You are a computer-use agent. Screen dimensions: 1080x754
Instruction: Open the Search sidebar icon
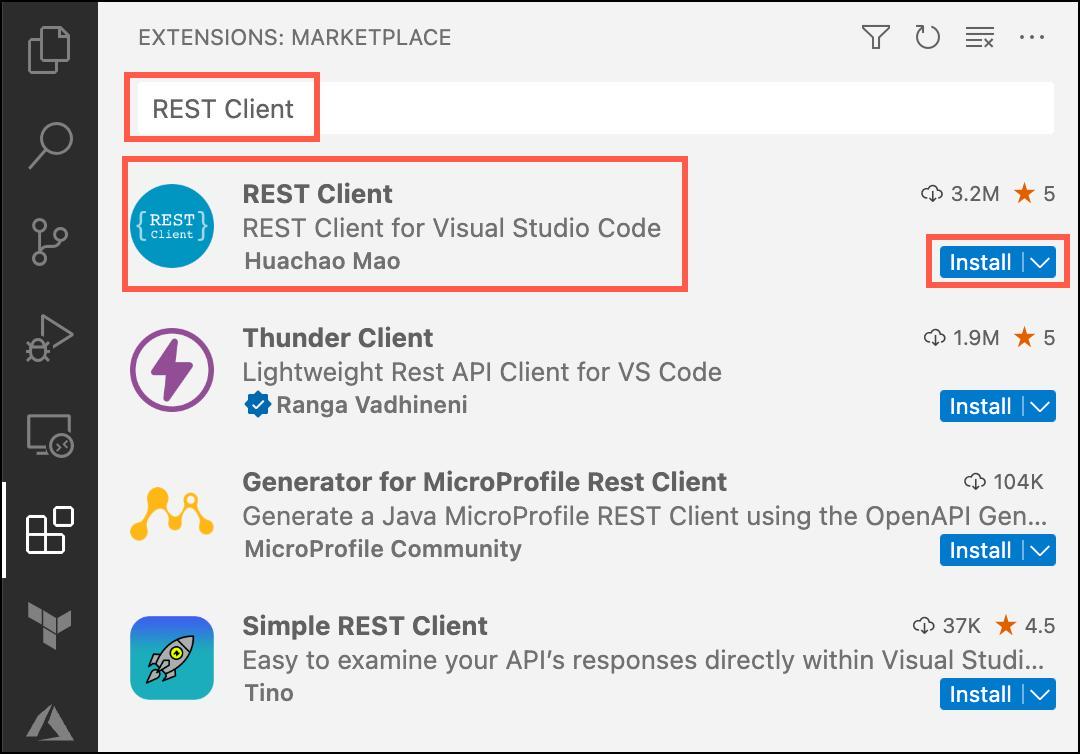coord(47,145)
